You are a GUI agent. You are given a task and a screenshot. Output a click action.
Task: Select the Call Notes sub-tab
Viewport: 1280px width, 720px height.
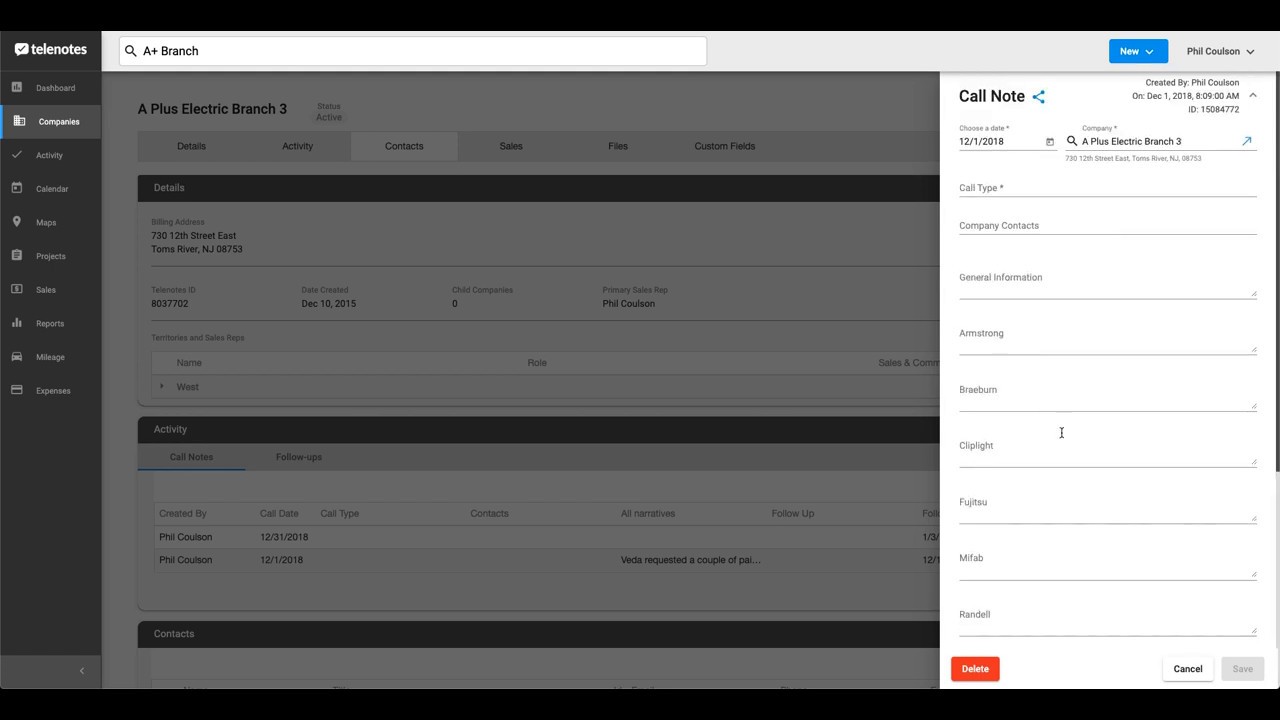(x=191, y=457)
